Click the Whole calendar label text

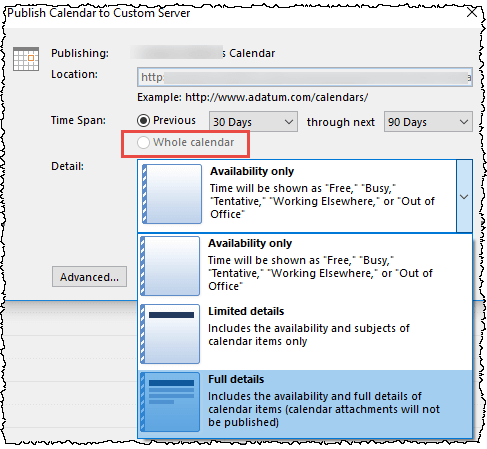(x=194, y=142)
